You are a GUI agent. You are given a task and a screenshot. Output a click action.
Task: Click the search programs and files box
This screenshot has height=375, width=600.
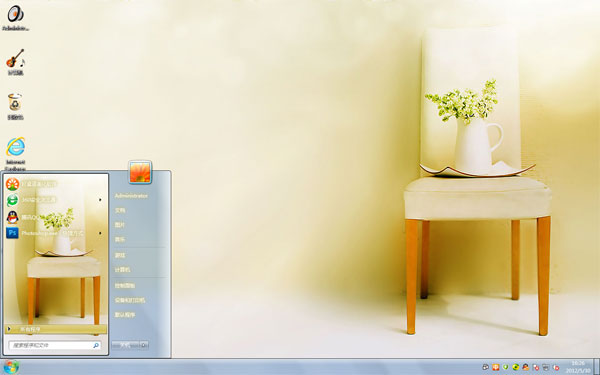[55, 346]
